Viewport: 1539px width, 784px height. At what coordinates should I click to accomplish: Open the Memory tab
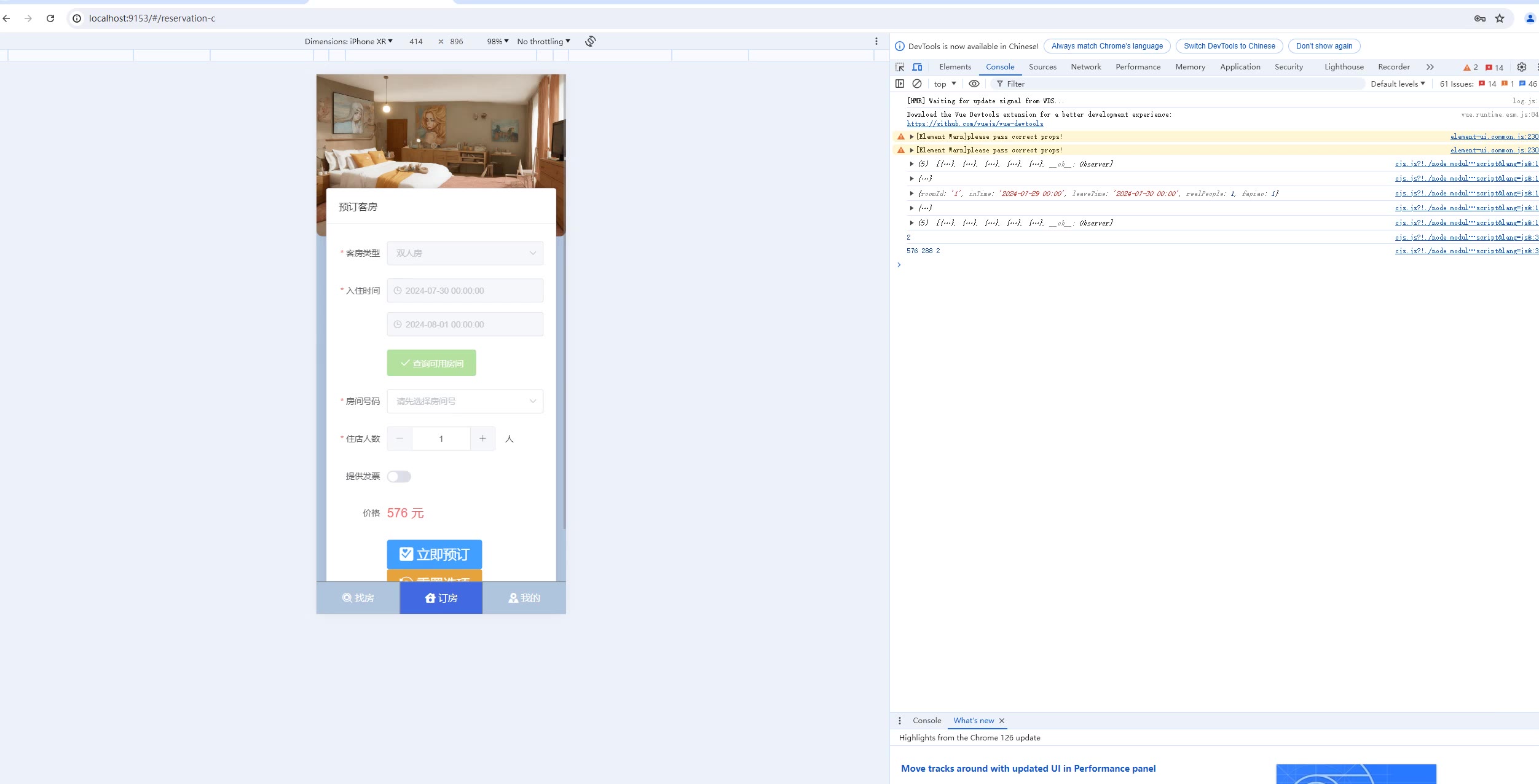tap(1191, 67)
